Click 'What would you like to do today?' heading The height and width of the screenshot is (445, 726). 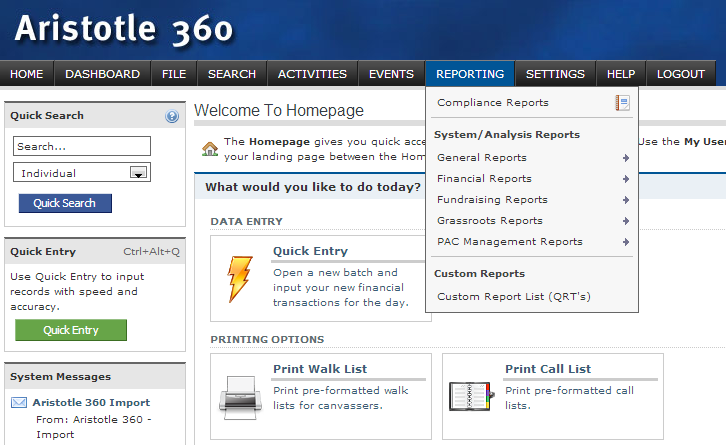pyautogui.click(x=313, y=187)
